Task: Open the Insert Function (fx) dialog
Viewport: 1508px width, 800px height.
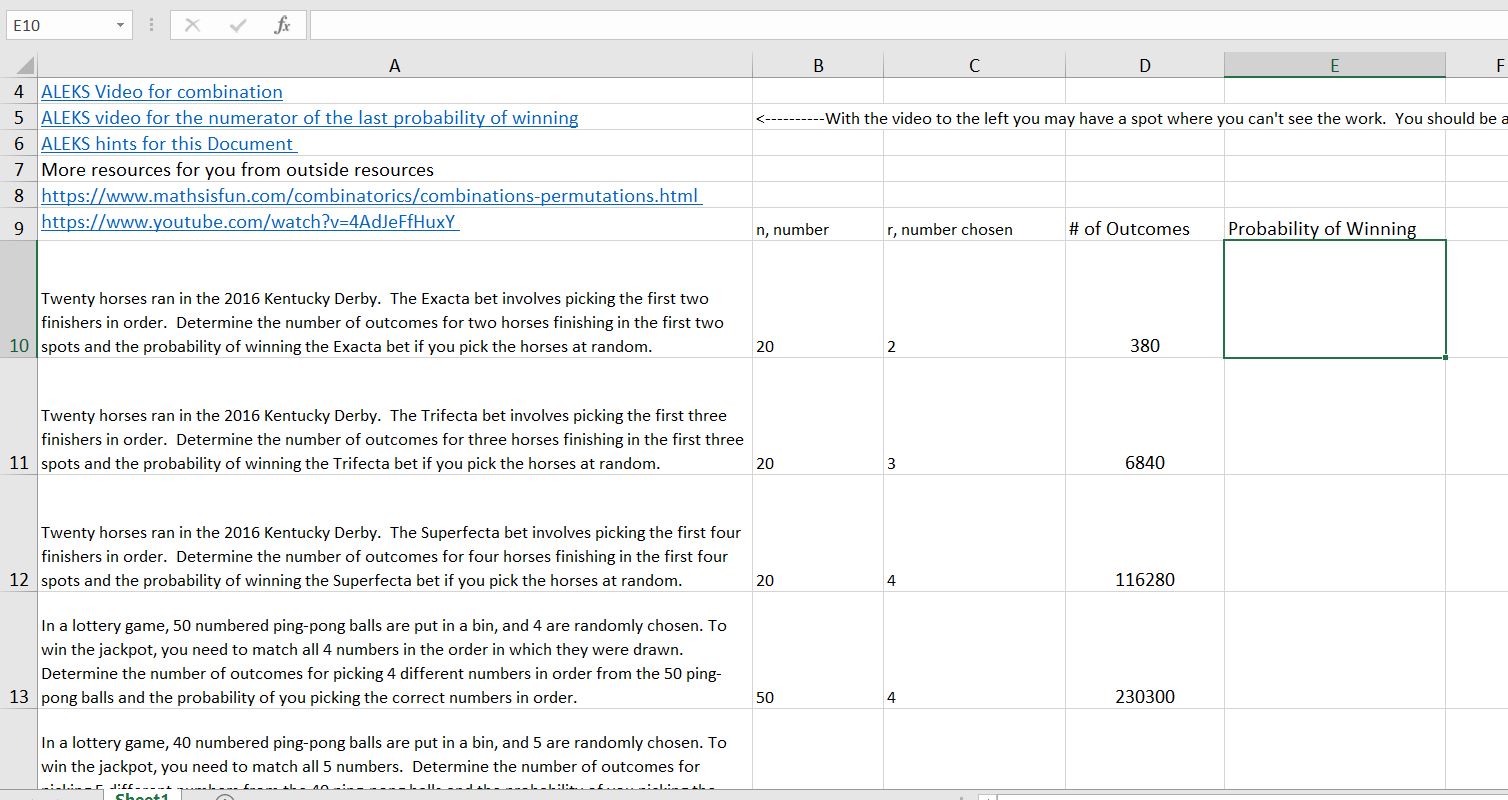Action: [282, 25]
